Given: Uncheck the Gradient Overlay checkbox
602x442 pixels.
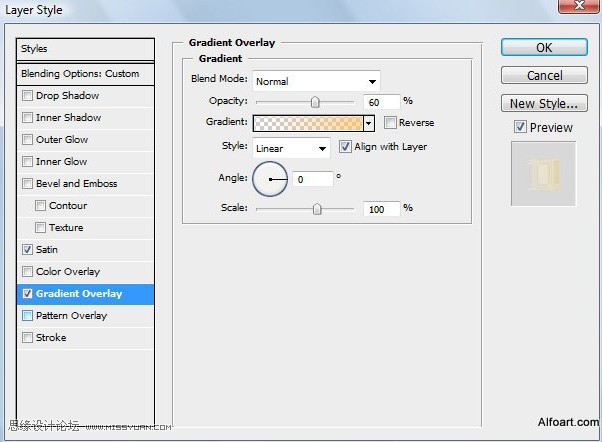Looking at the screenshot, I should coord(27,293).
